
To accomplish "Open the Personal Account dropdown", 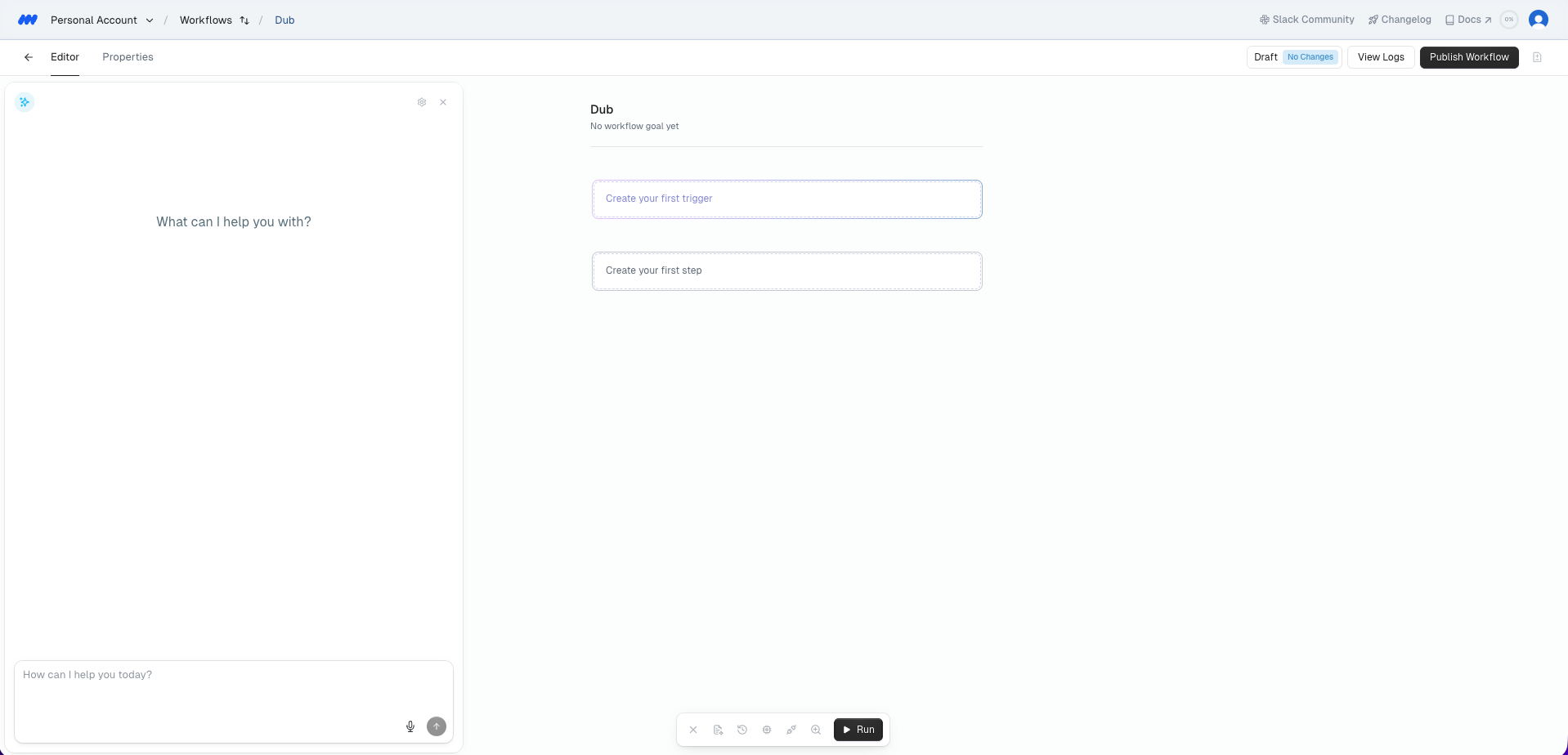I will click(x=102, y=20).
